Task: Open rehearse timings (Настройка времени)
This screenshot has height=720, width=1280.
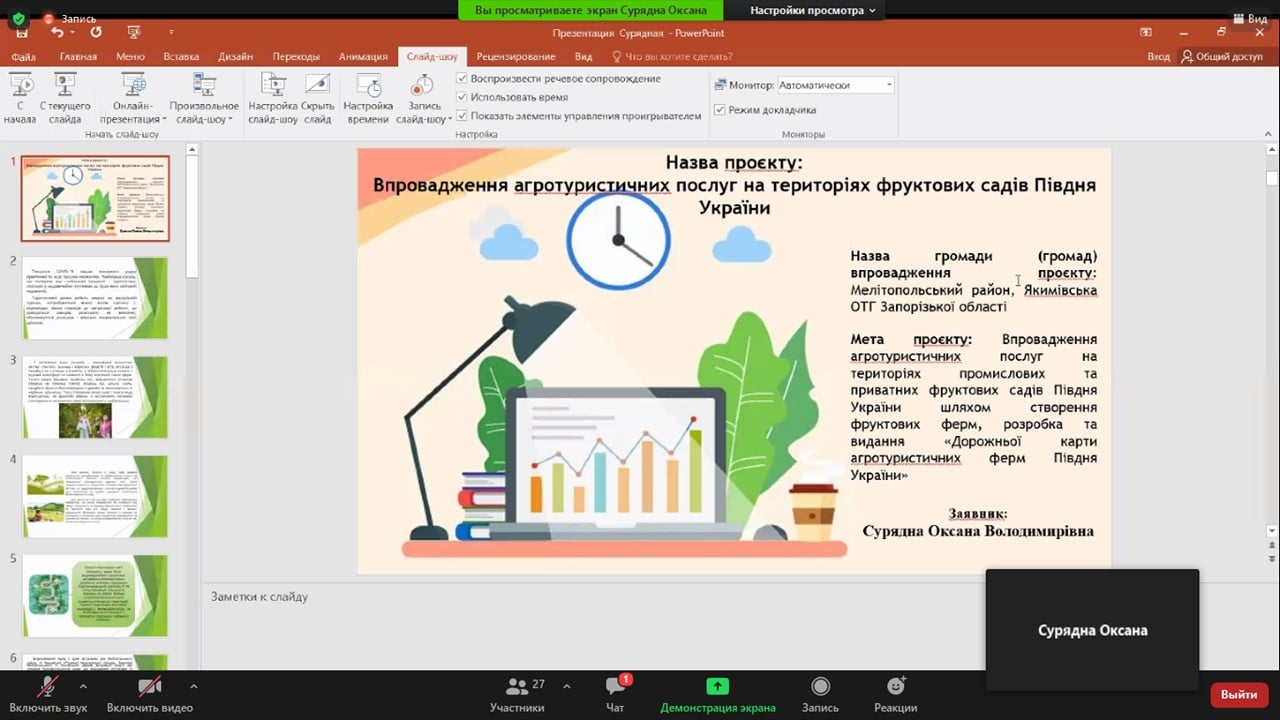Action: pyautogui.click(x=368, y=86)
